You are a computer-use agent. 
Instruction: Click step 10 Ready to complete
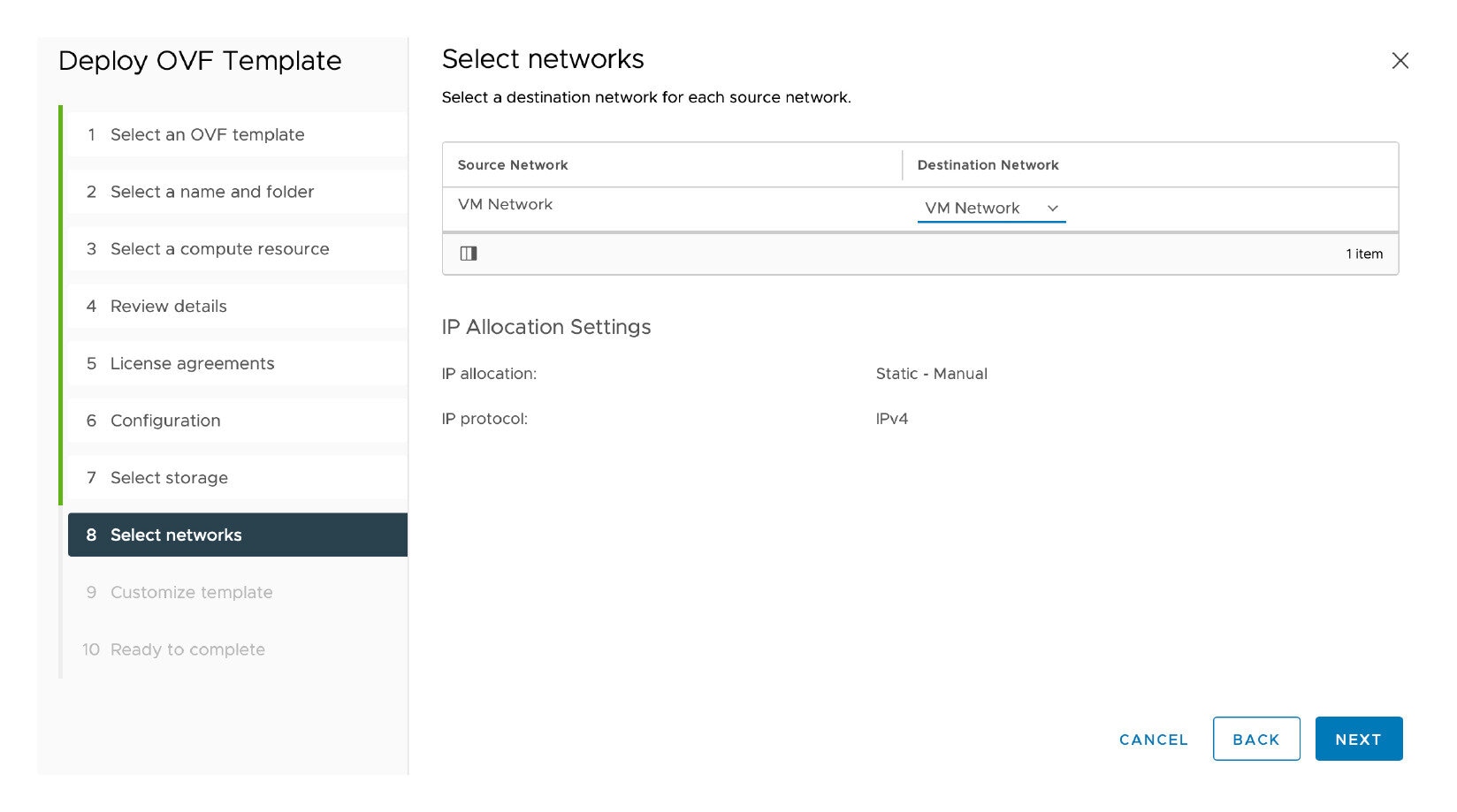point(187,650)
